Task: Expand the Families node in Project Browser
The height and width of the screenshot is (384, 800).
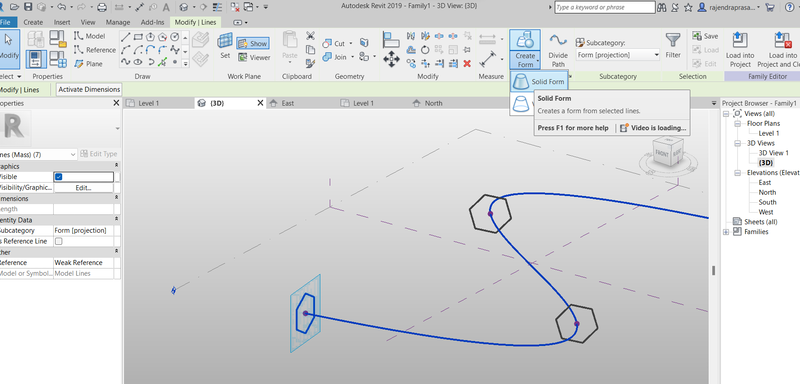Action: tap(726, 232)
